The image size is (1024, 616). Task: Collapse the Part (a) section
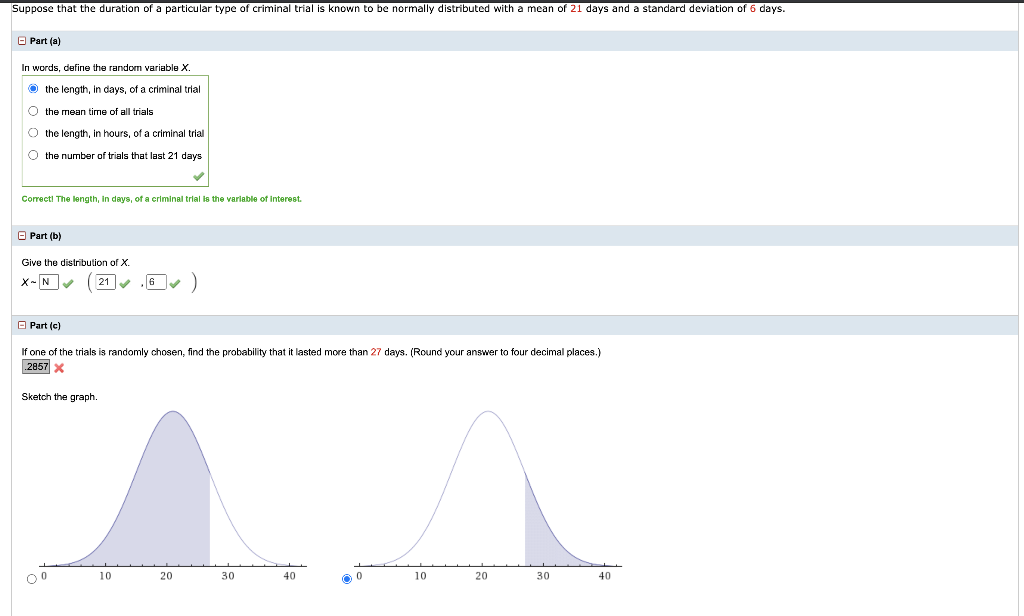(22, 41)
